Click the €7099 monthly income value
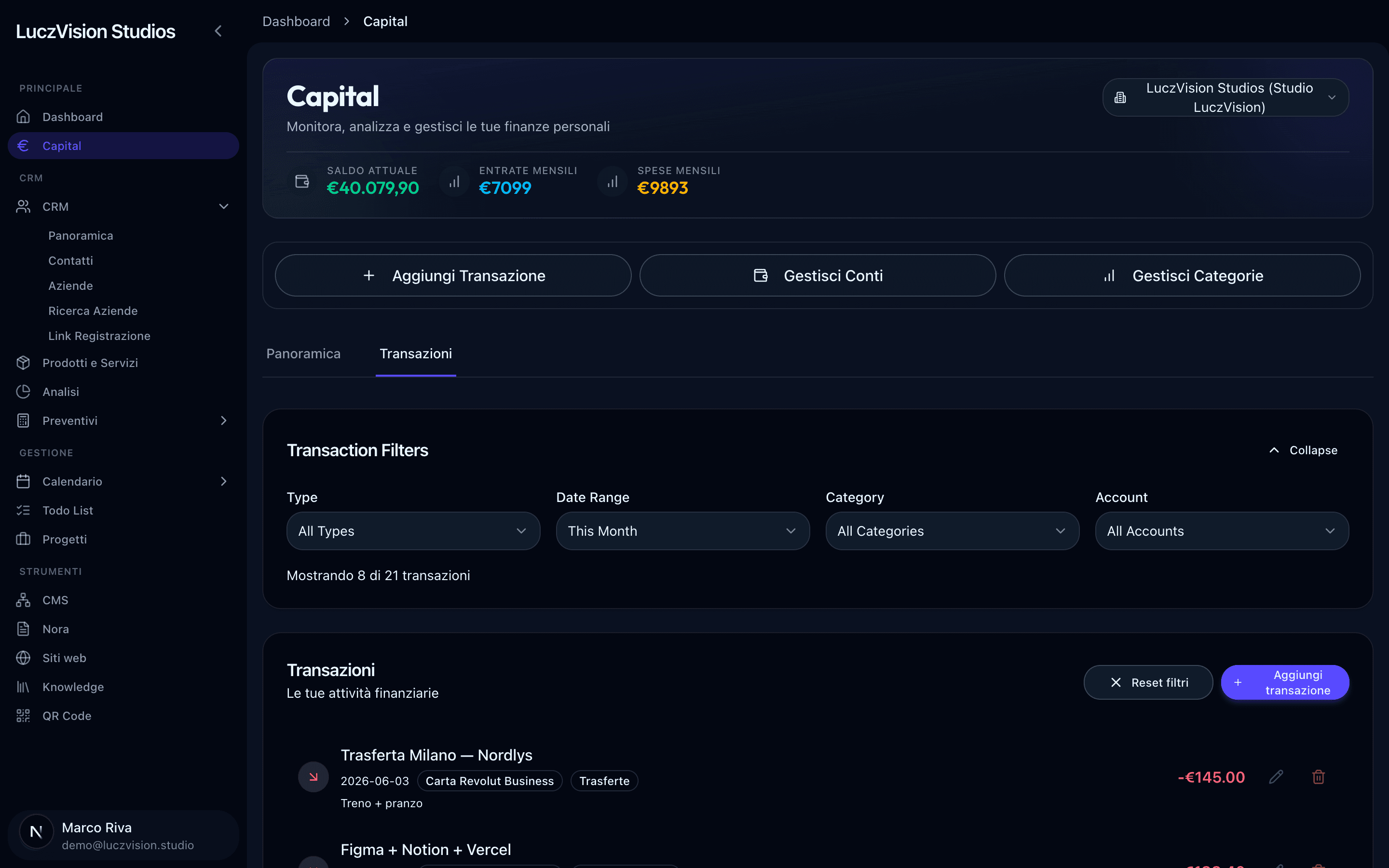The height and width of the screenshot is (868, 1389). [x=505, y=188]
